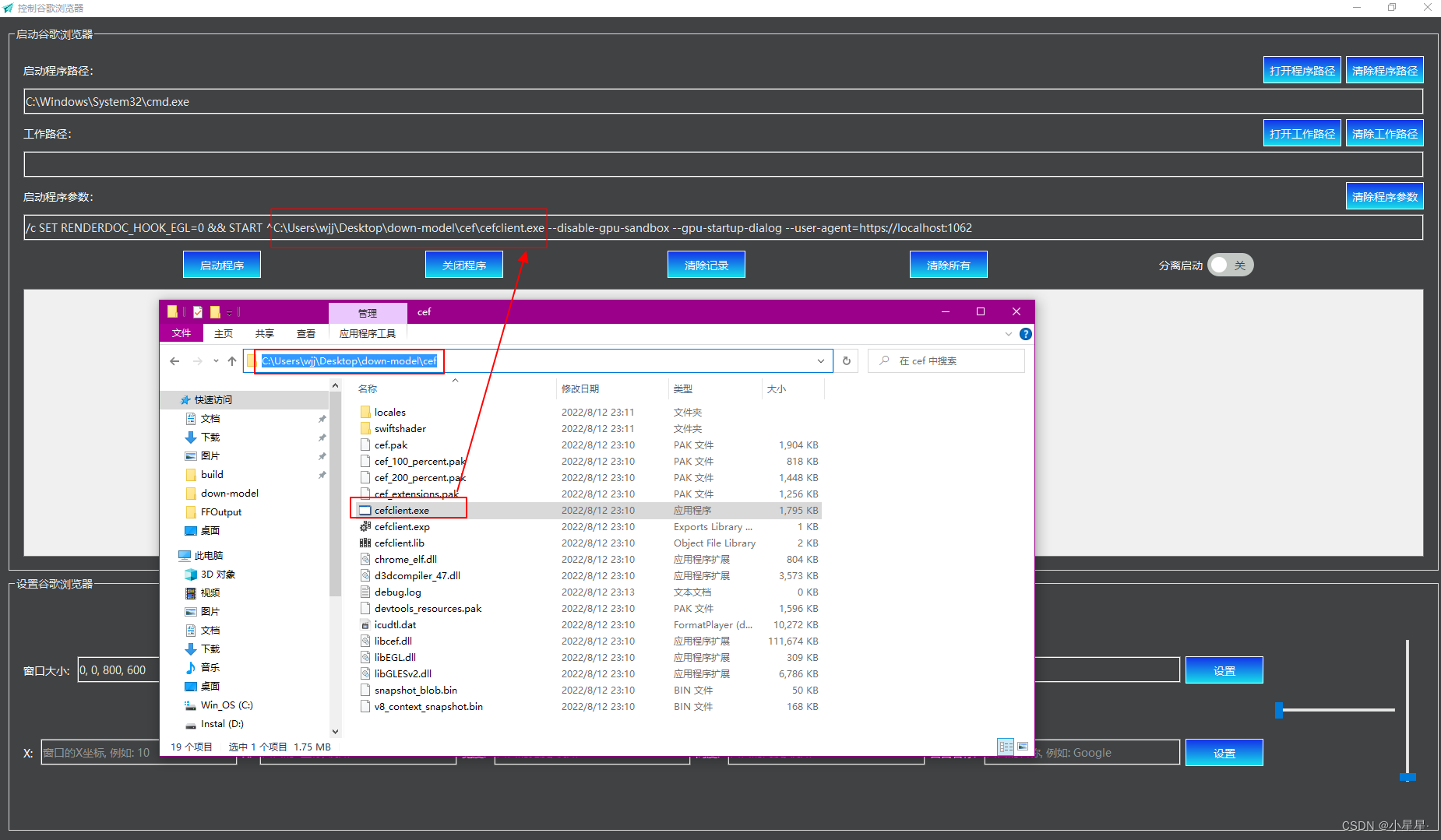
Task: Select the cefclient.exe file
Action: coord(401,510)
